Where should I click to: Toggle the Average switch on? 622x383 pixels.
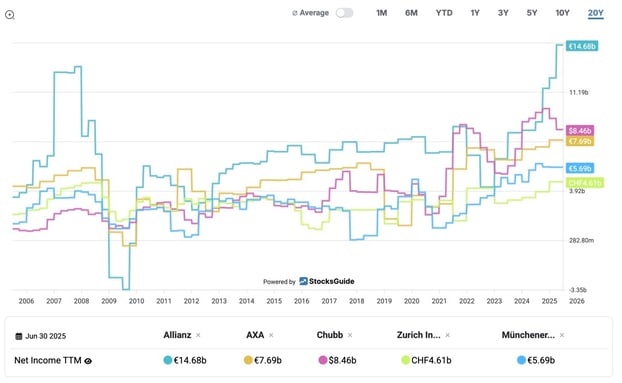pyautogui.click(x=344, y=13)
